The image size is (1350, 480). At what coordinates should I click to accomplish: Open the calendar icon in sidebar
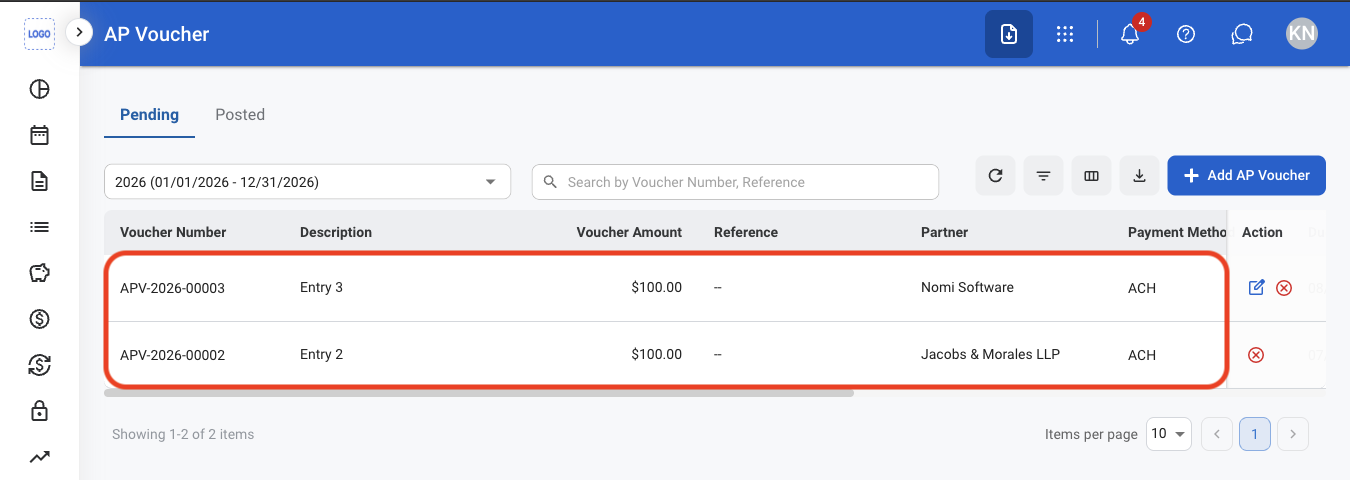point(39,135)
